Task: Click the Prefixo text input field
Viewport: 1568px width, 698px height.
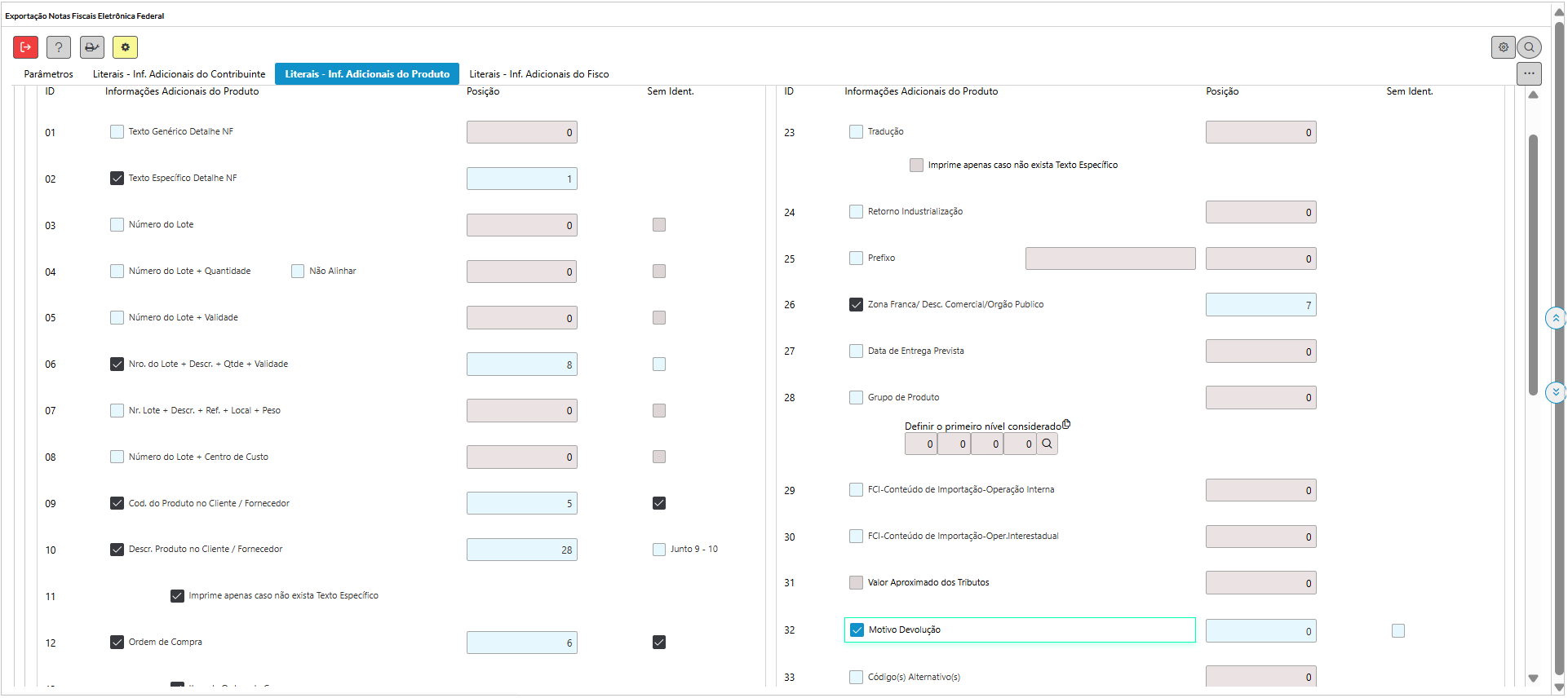Action: point(1110,258)
